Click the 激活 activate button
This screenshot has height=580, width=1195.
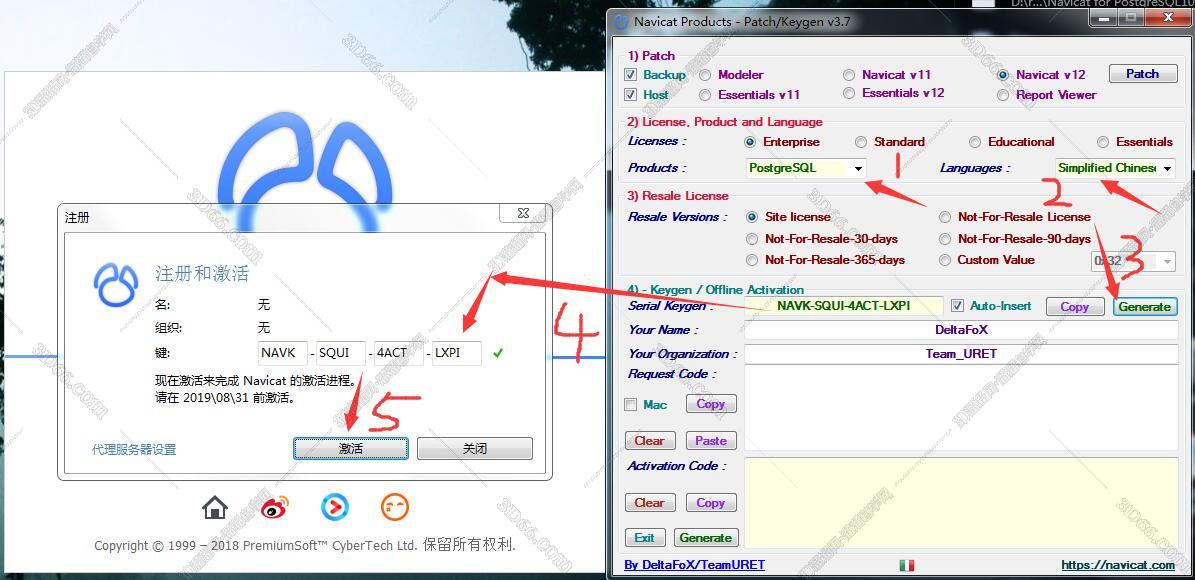click(x=351, y=449)
